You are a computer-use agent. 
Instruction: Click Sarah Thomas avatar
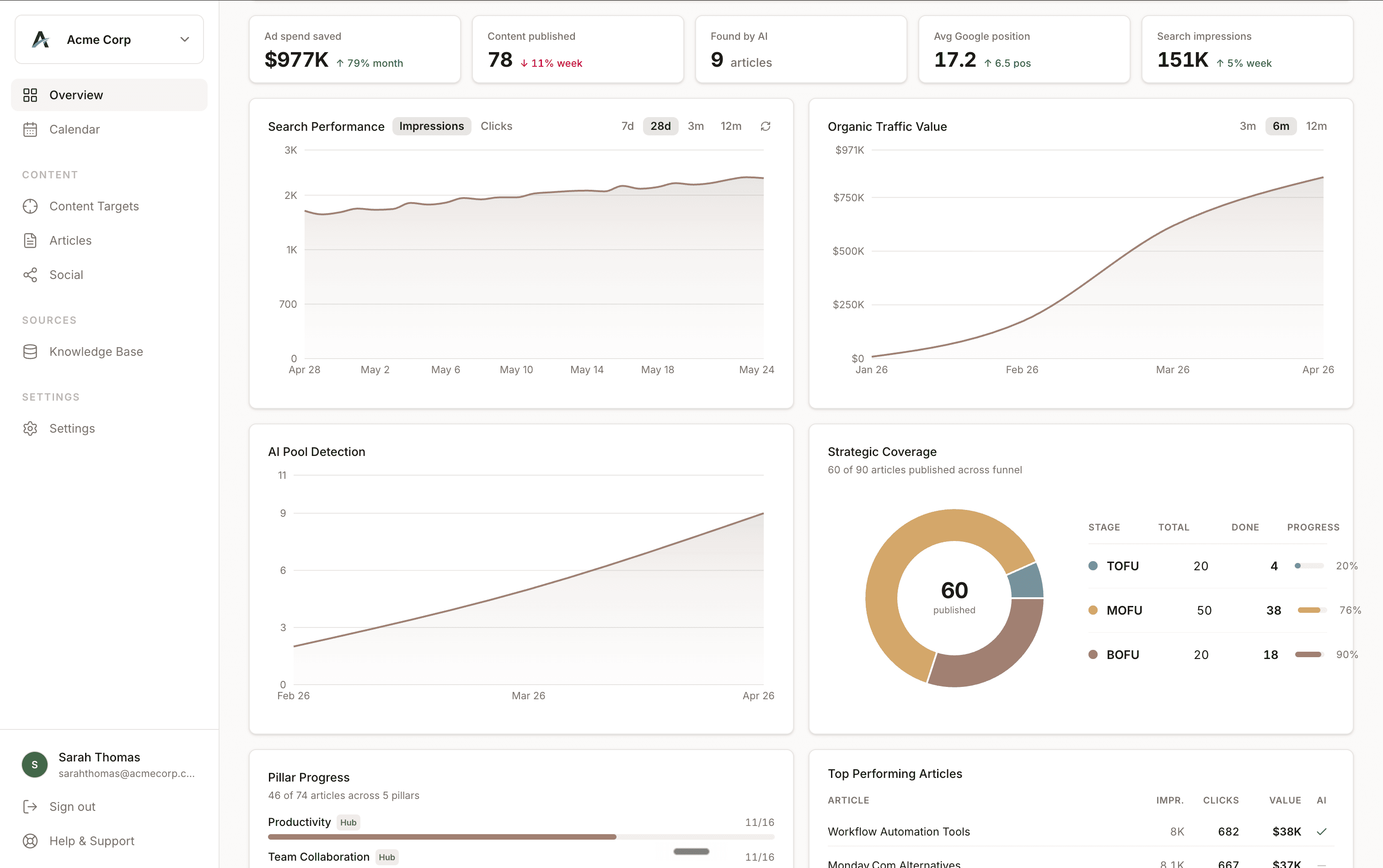(x=34, y=764)
